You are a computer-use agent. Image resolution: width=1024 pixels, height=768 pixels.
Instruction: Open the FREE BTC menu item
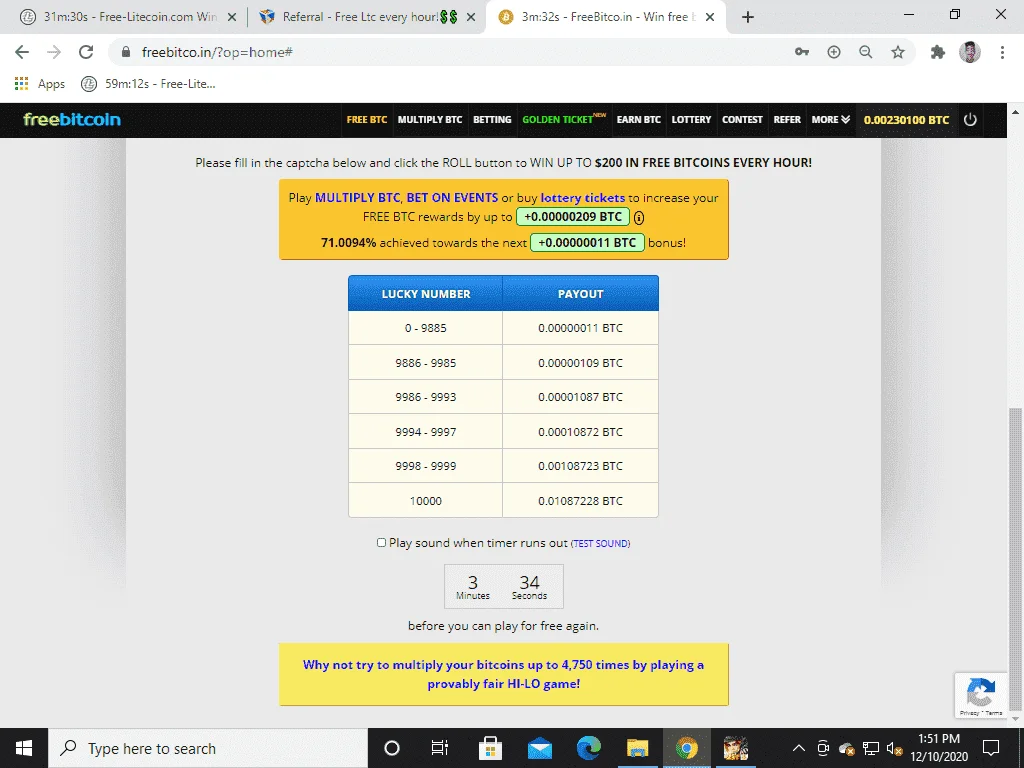pyautogui.click(x=367, y=120)
